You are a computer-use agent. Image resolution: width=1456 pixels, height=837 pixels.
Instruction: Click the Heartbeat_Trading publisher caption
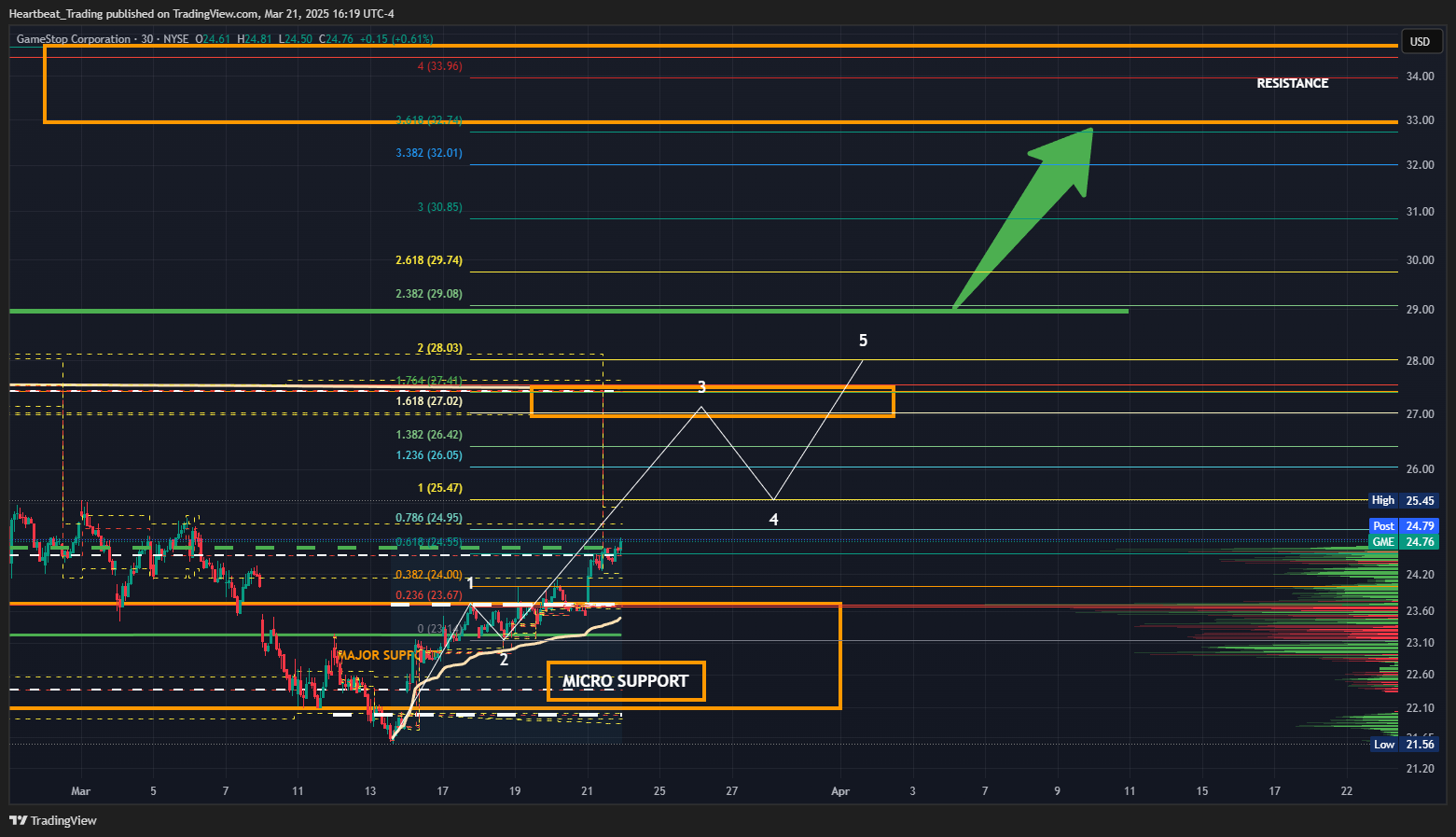56,14
